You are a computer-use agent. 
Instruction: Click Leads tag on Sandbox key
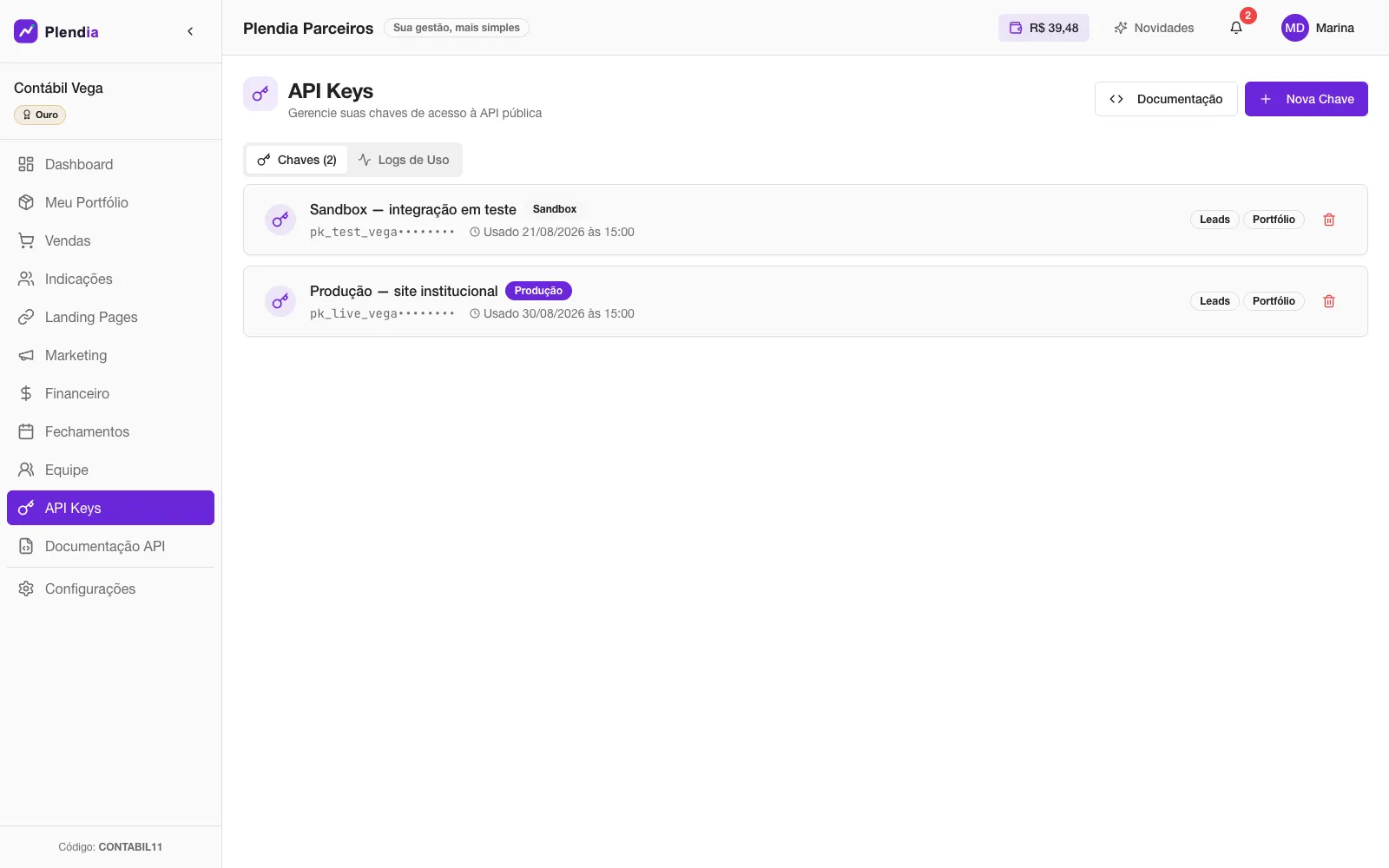1215,220
